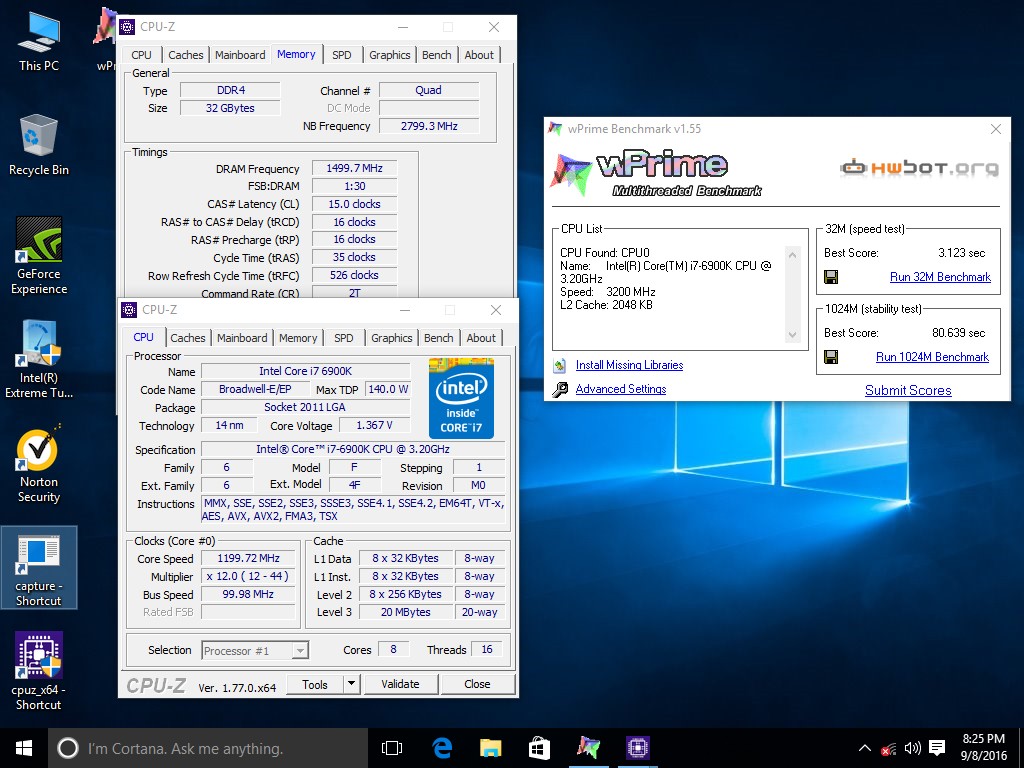Click Cortana search box

[x=208, y=748]
